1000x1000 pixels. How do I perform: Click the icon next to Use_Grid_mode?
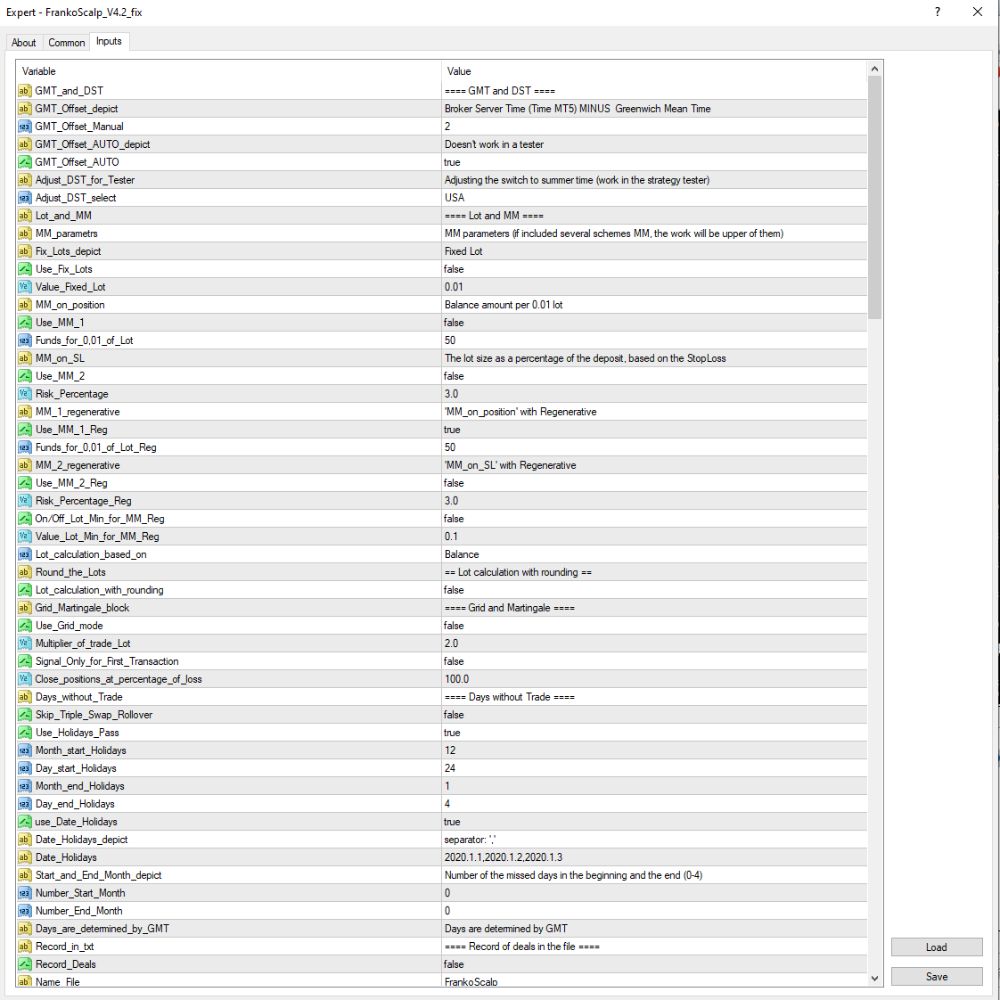25,626
